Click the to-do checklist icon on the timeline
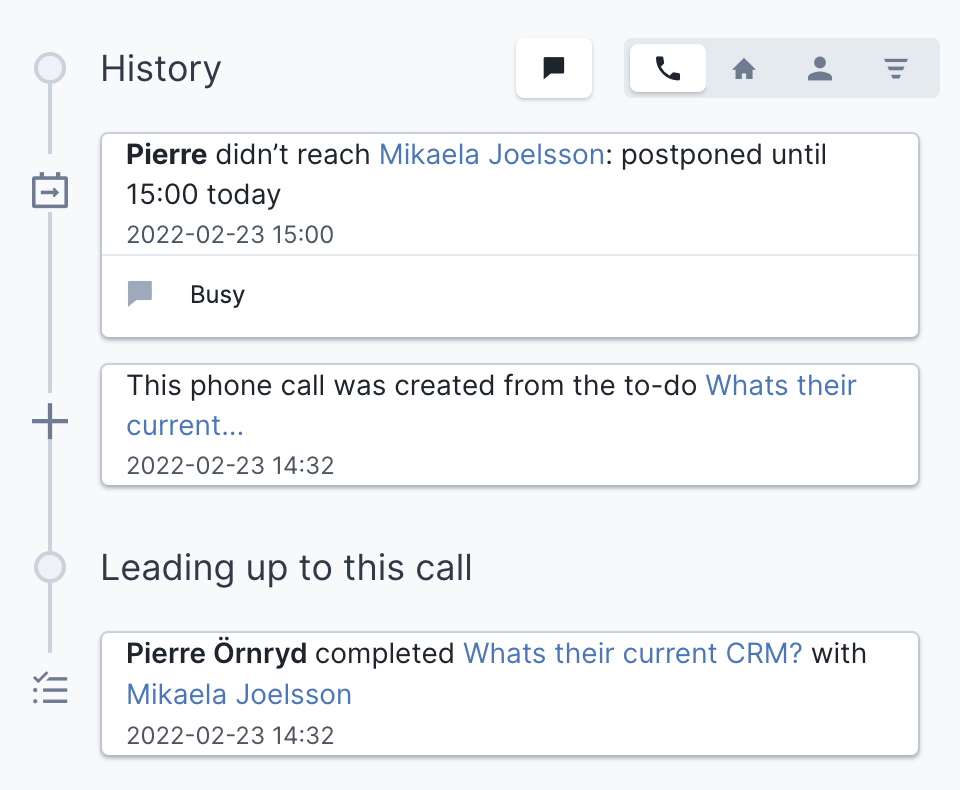The height and width of the screenshot is (790, 960). click(x=50, y=688)
